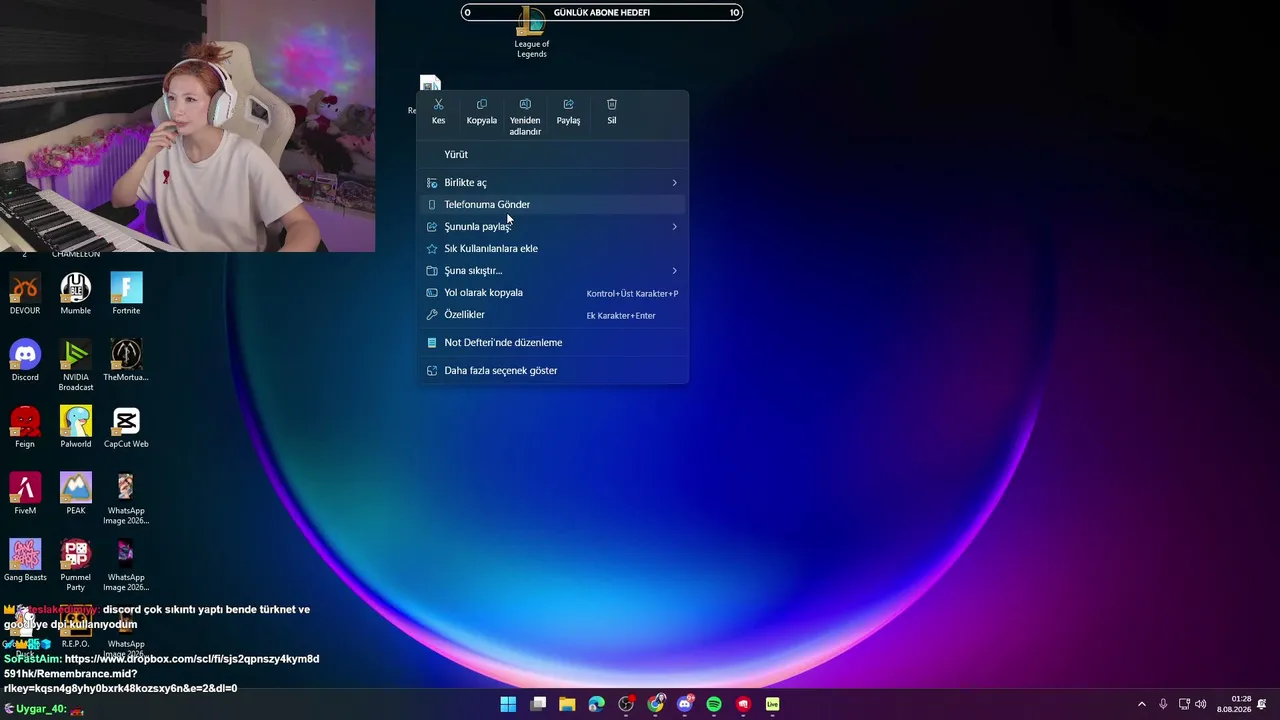Open the volume tray icon
Image resolution: width=1280 pixels, height=720 pixels.
(x=1200, y=704)
